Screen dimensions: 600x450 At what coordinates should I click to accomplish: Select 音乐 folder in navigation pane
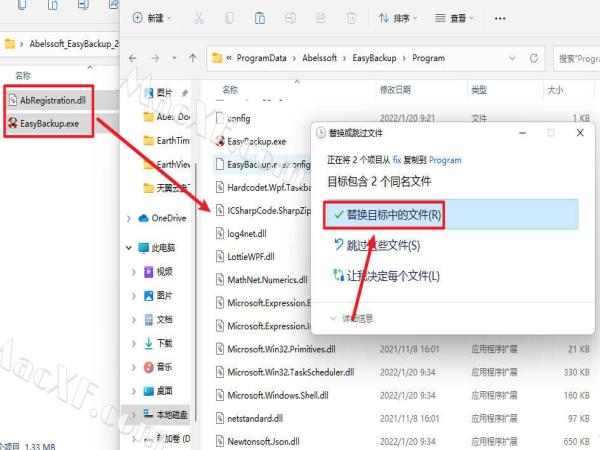(x=158, y=367)
